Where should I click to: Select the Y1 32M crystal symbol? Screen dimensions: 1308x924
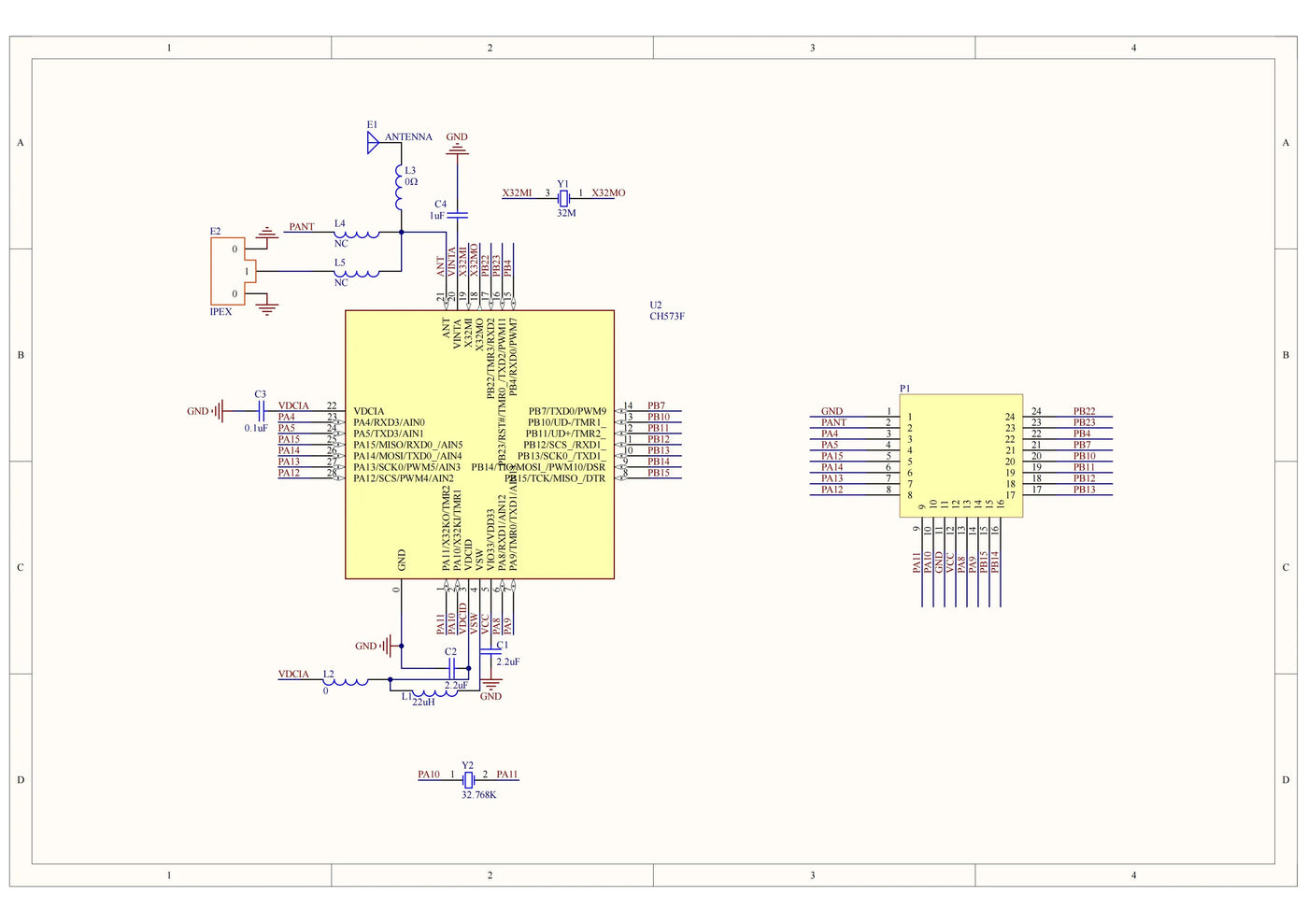[x=563, y=198]
